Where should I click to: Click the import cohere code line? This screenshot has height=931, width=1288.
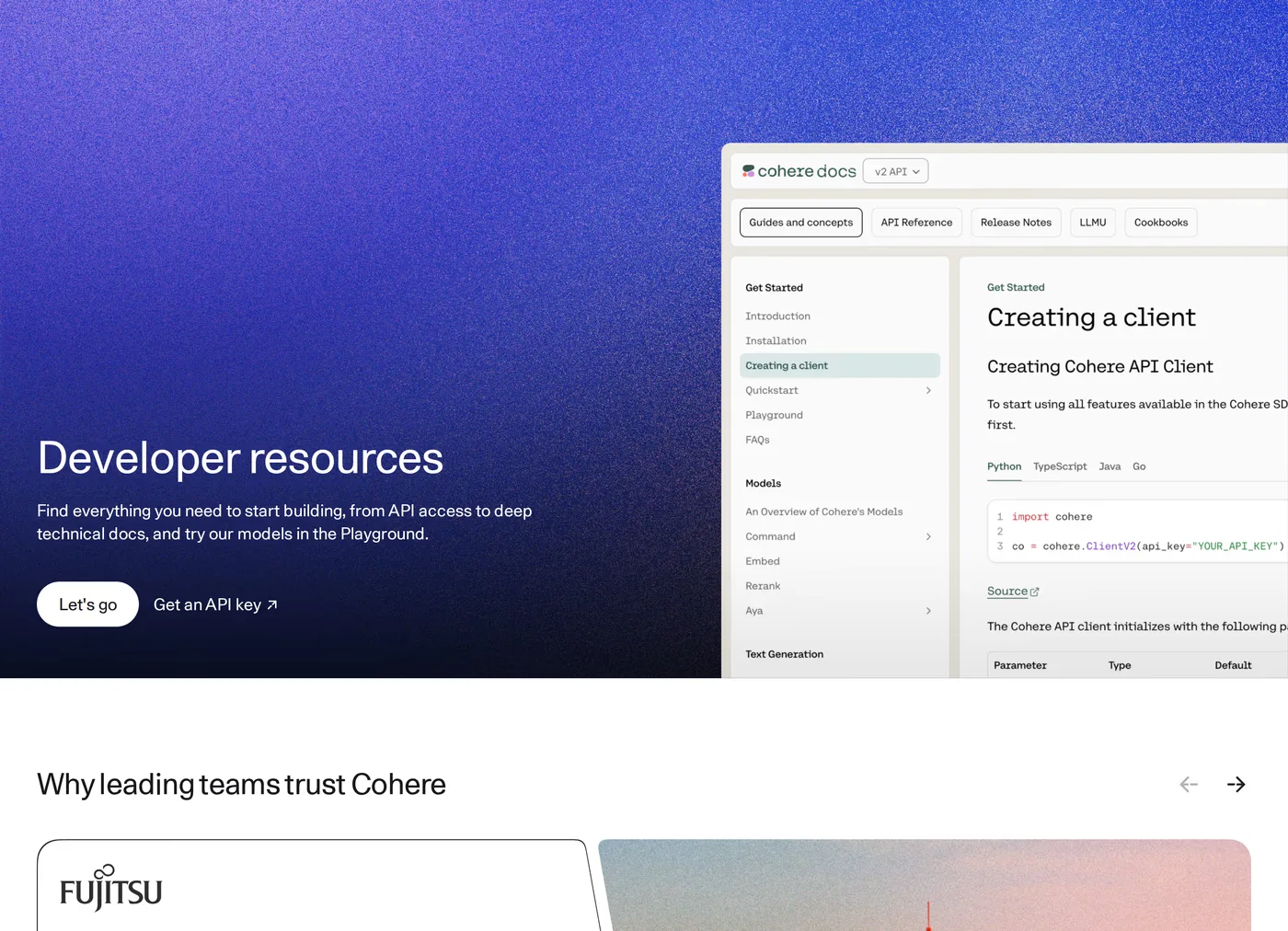click(x=1052, y=517)
